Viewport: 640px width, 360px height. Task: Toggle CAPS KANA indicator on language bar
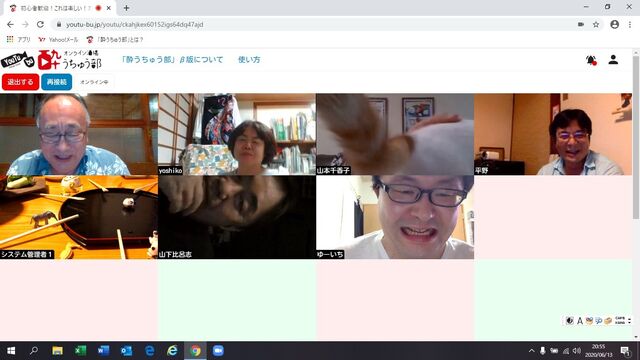pyautogui.click(x=620, y=321)
